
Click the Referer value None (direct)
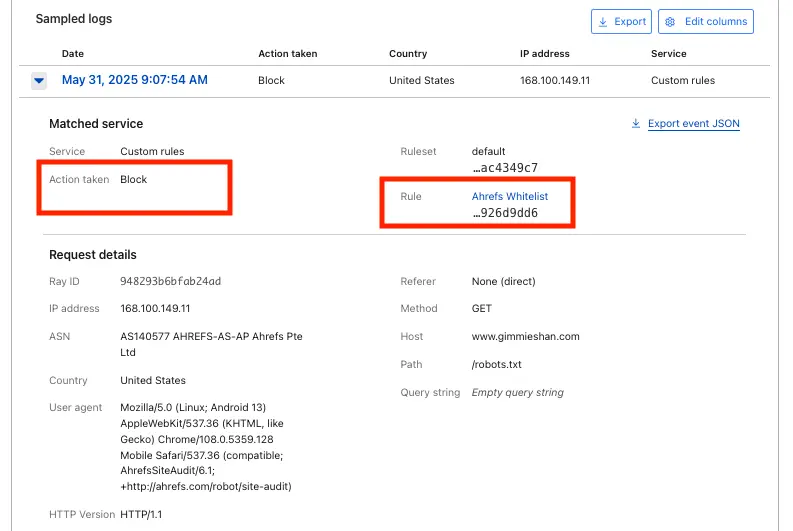(x=504, y=281)
